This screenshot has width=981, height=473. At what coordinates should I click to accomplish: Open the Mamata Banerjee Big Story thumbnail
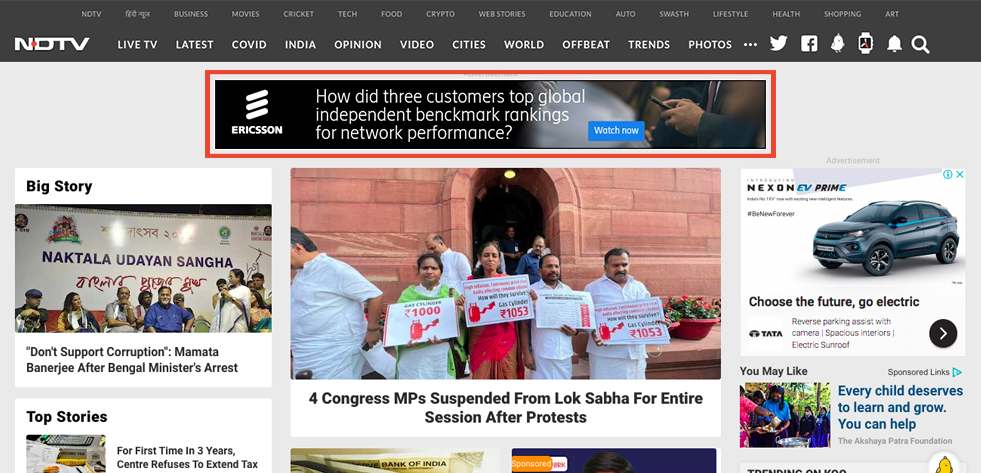pos(143,268)
